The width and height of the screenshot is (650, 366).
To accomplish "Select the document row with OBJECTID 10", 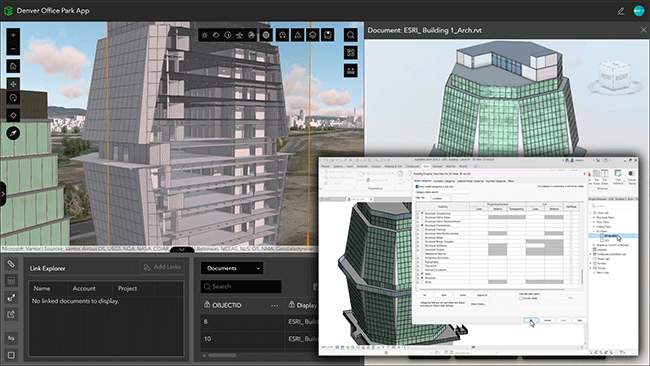I will click(x=259, y=339).
